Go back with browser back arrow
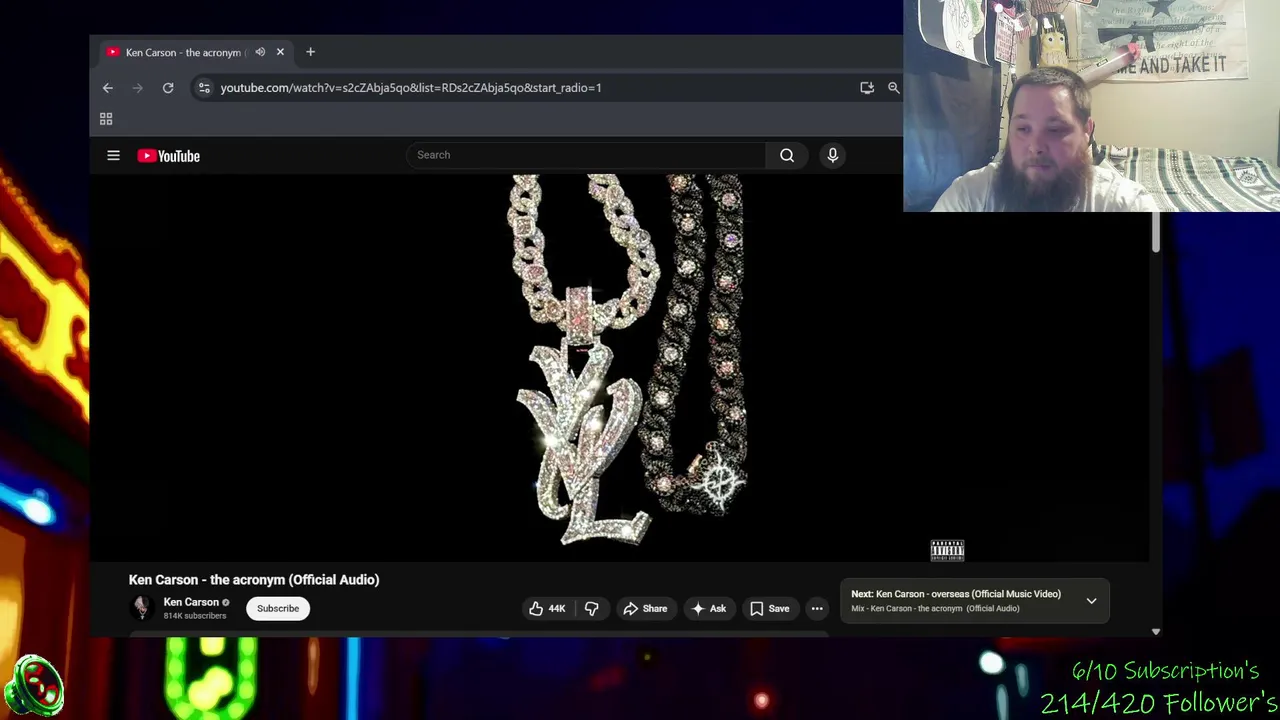 [x=108, y=88]
